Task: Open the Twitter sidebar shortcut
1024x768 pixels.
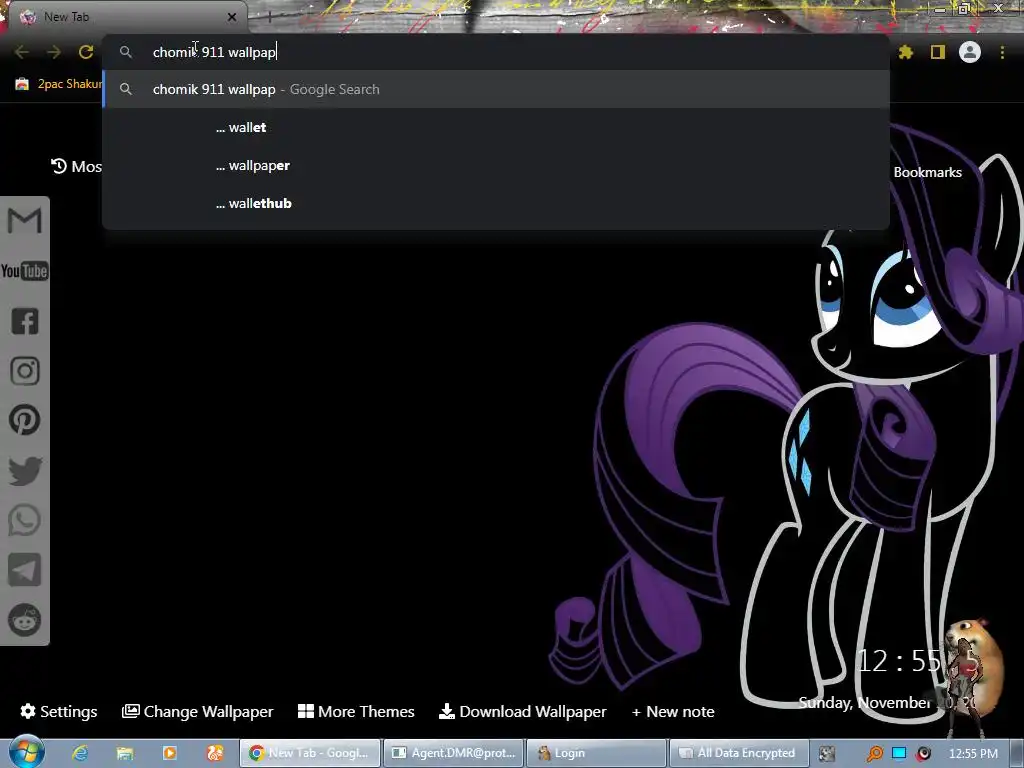Action: click(25, 471)
